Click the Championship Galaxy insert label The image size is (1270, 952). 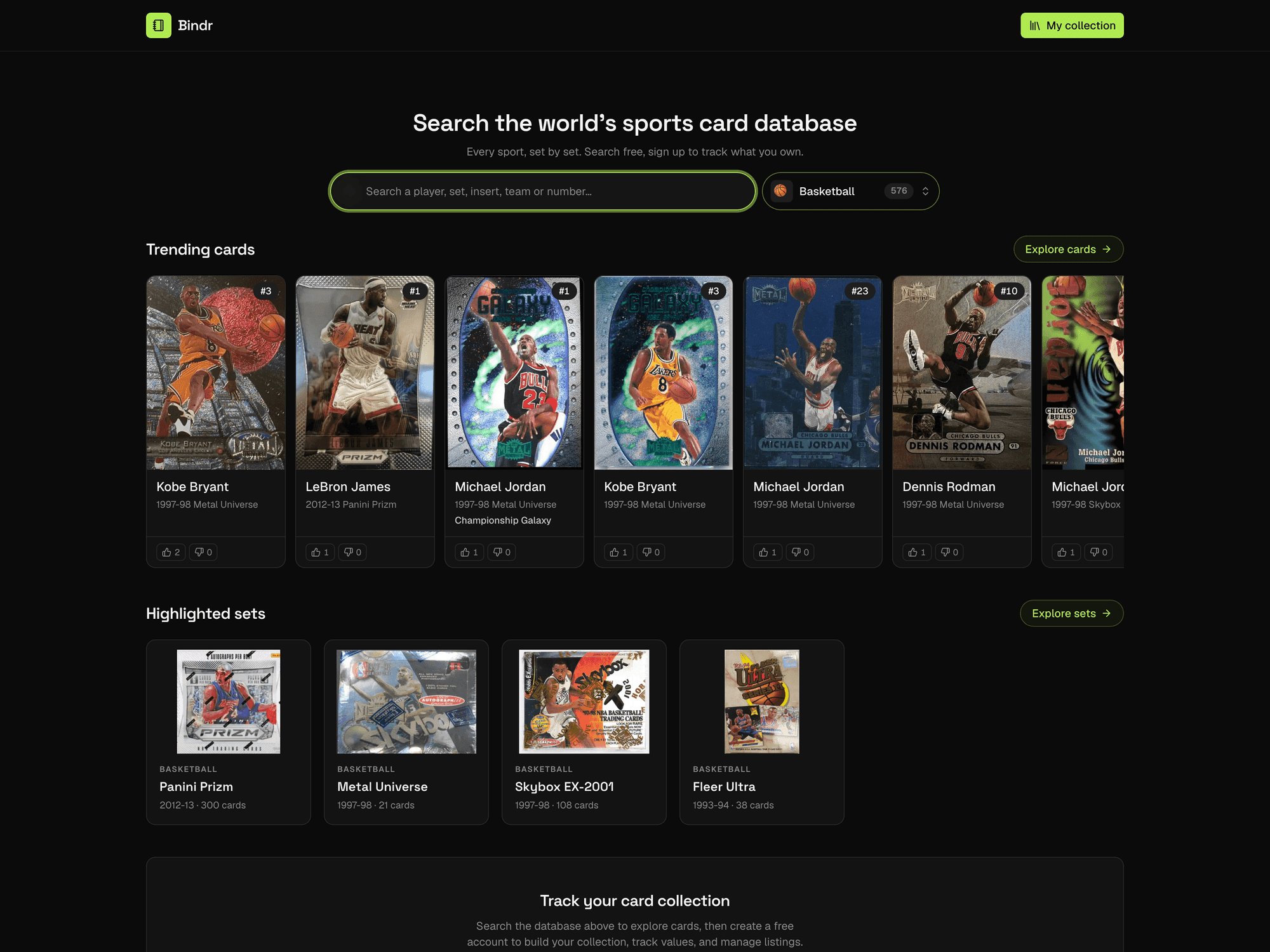tap(503, 520)
